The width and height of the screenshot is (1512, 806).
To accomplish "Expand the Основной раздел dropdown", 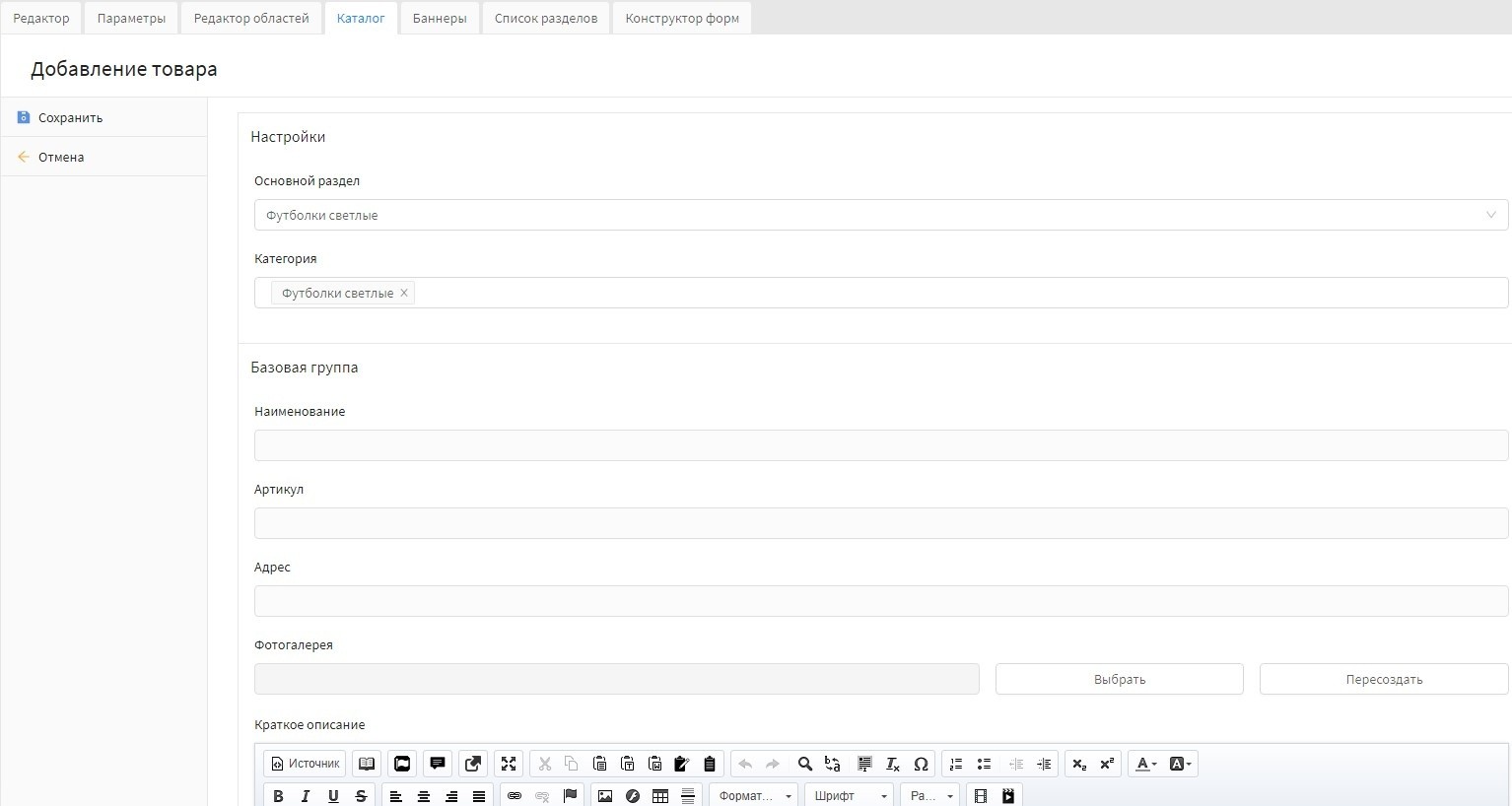I will pos(880,215).
